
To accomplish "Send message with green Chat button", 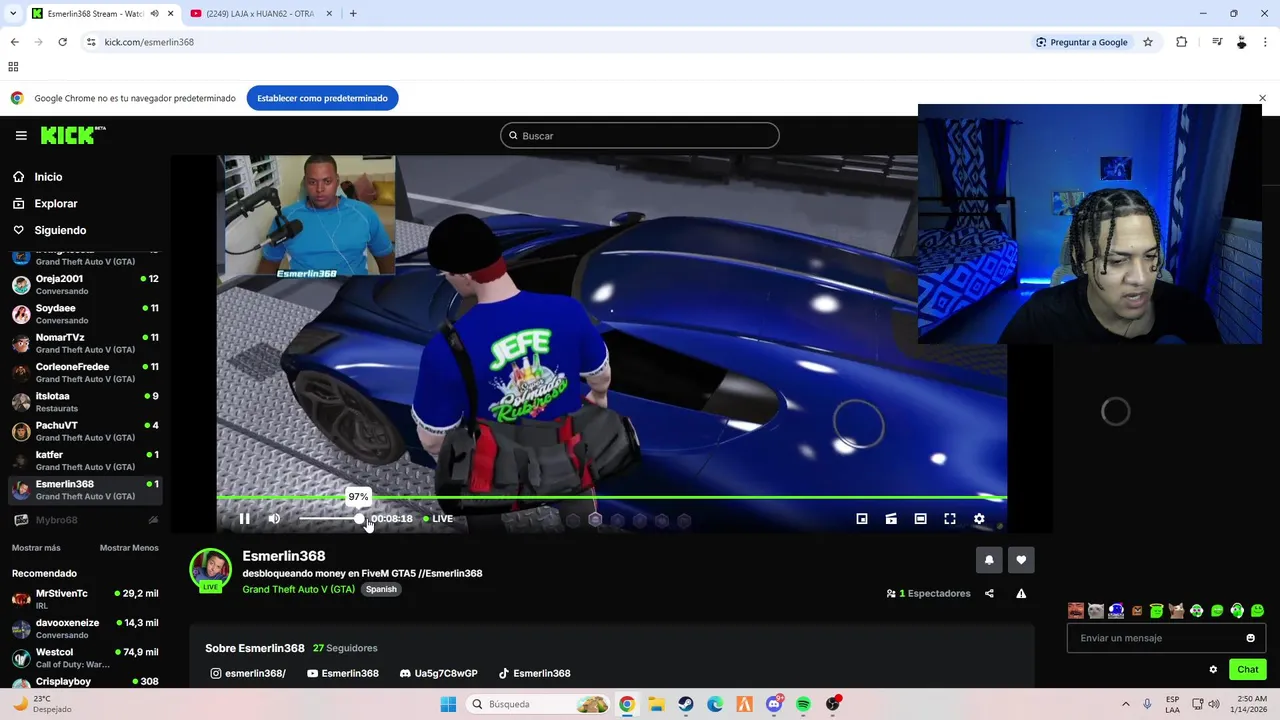I will coord(1247,670).
